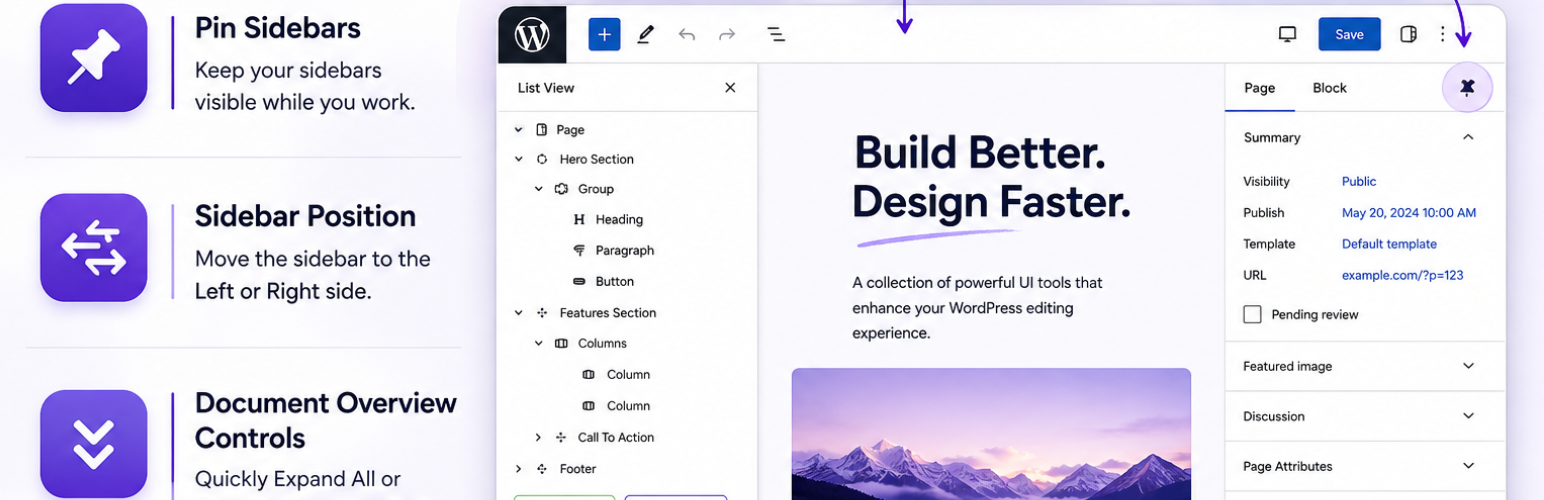The height and width of the screenshot is (500, 1544).
Task: Click the WordPress logo button
Action: pyautogui.click(x=532, y=34)
